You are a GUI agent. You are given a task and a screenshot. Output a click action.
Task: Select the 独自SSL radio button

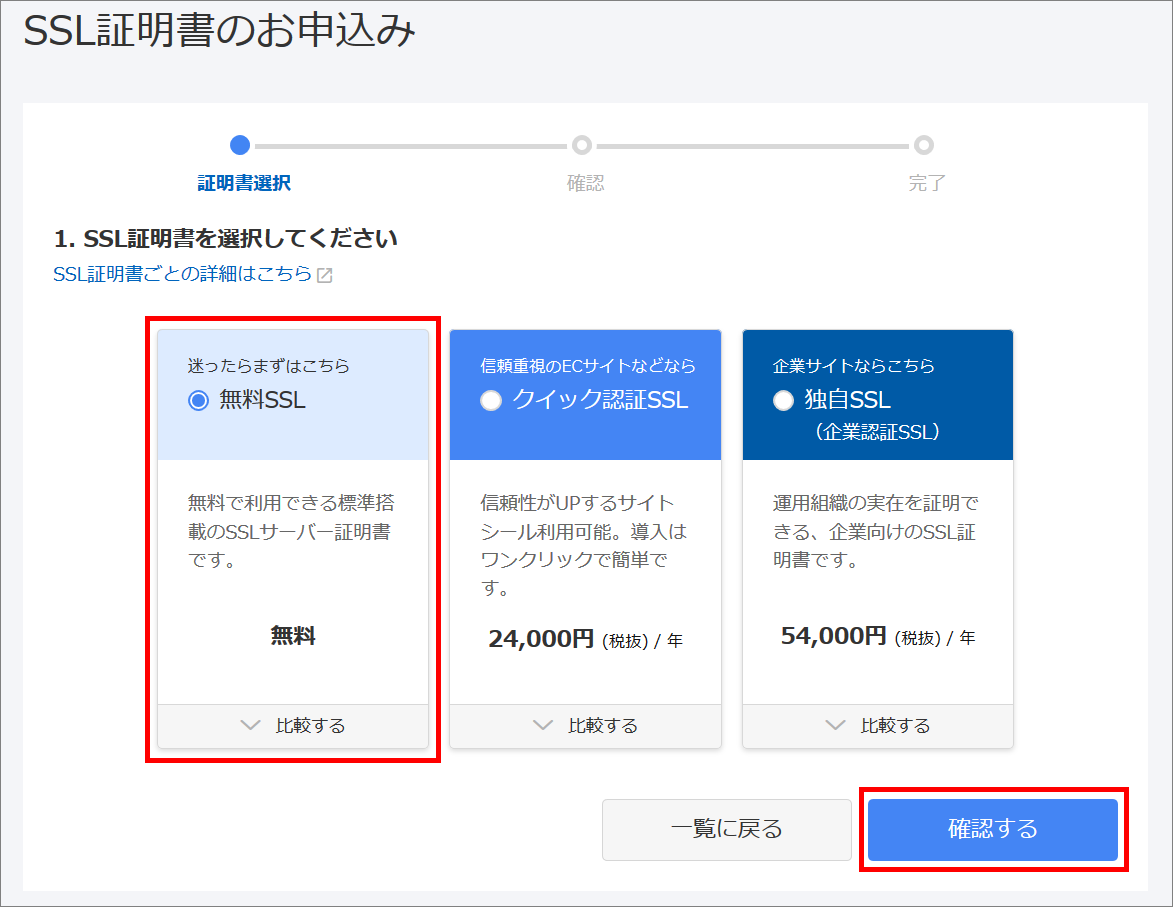point(783,400)
